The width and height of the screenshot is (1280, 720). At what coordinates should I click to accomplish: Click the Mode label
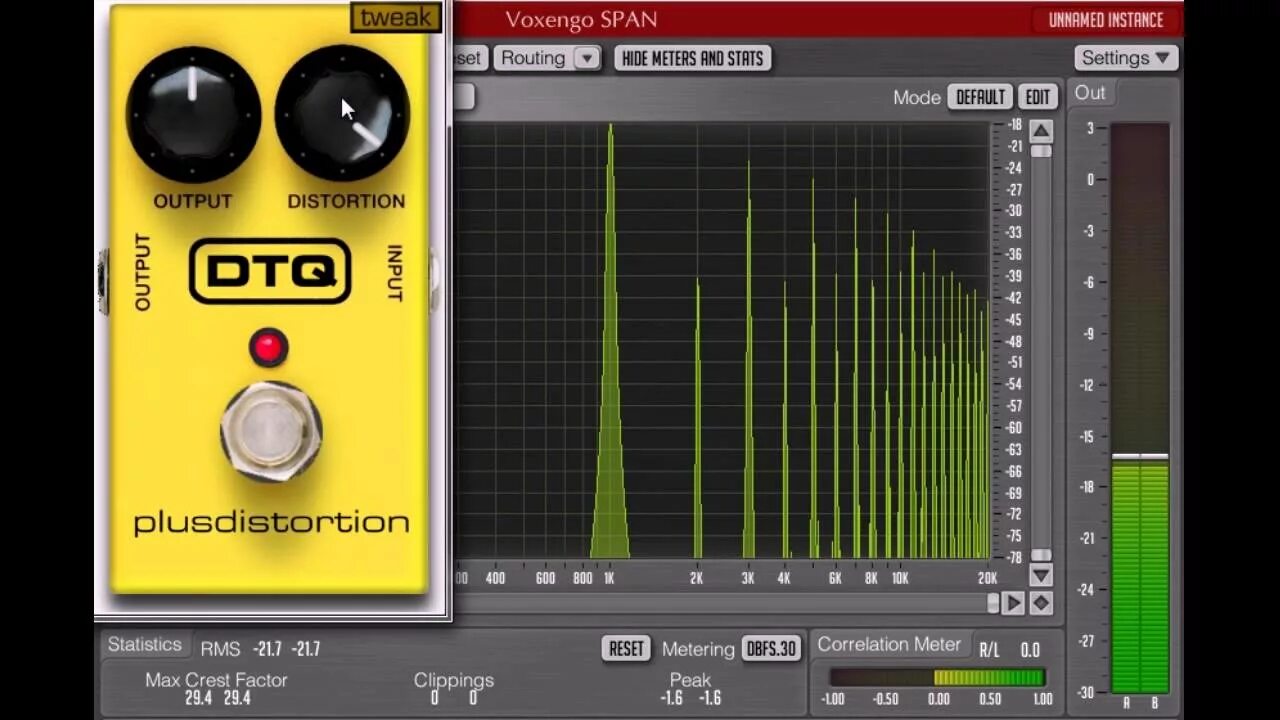[917, 97]
